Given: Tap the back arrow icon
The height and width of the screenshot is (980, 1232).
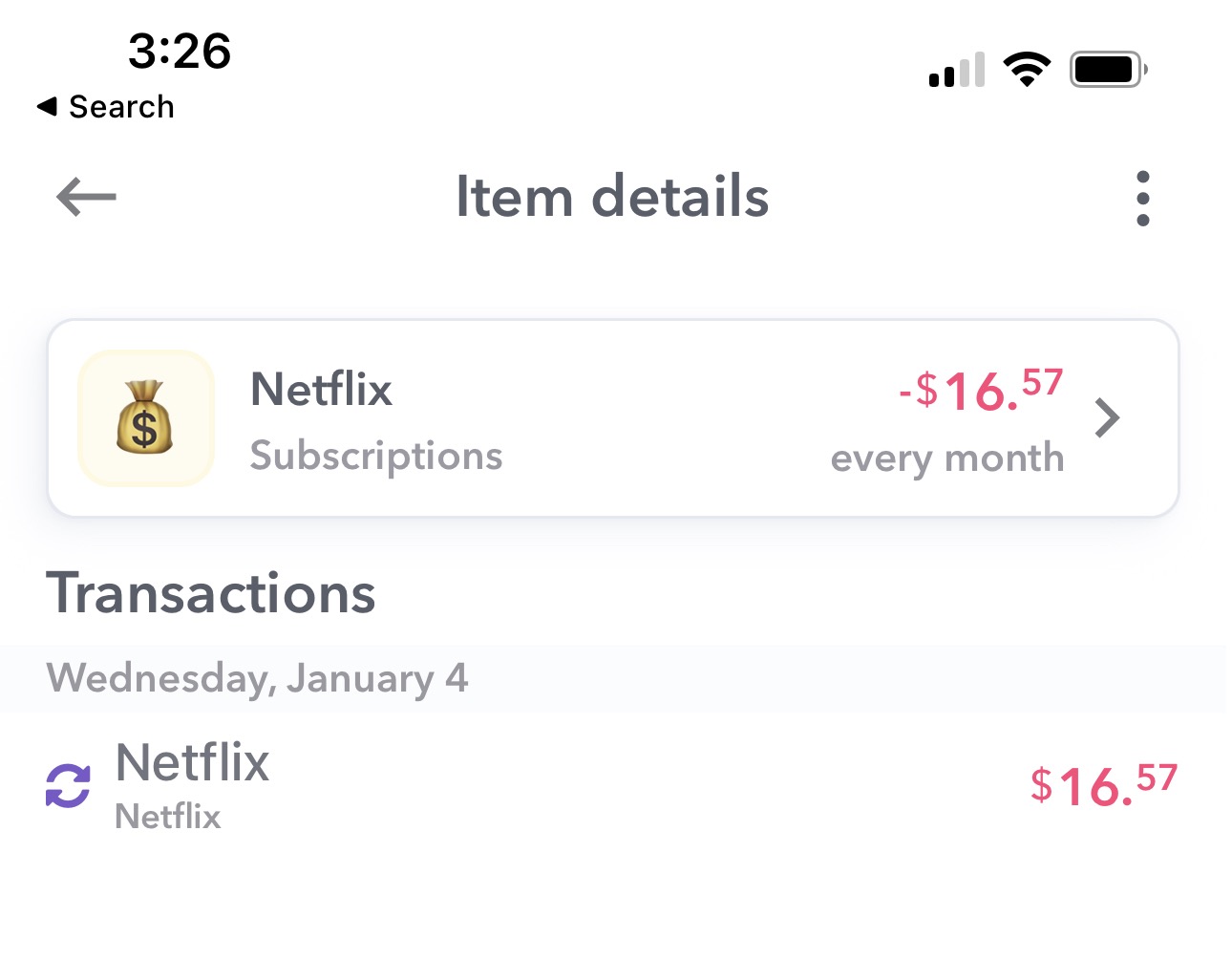Looking at the screenshot, I should click(x=84, y=198).
